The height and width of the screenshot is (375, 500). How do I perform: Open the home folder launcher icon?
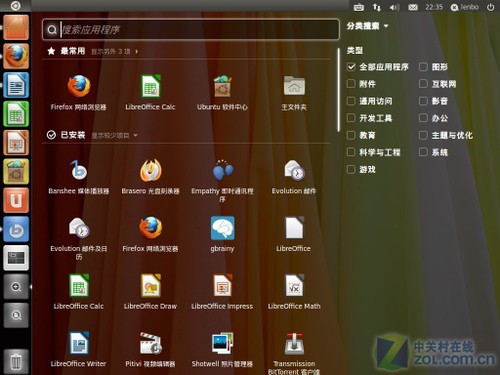(x=16, y=27)
